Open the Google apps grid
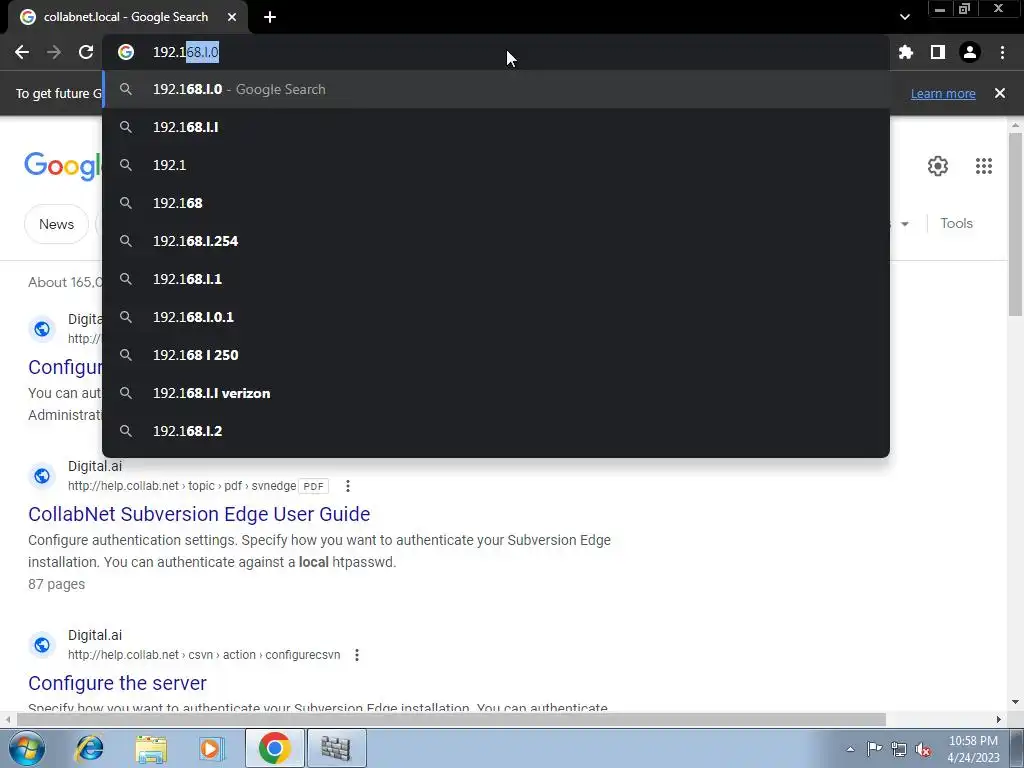 (984, 166)
